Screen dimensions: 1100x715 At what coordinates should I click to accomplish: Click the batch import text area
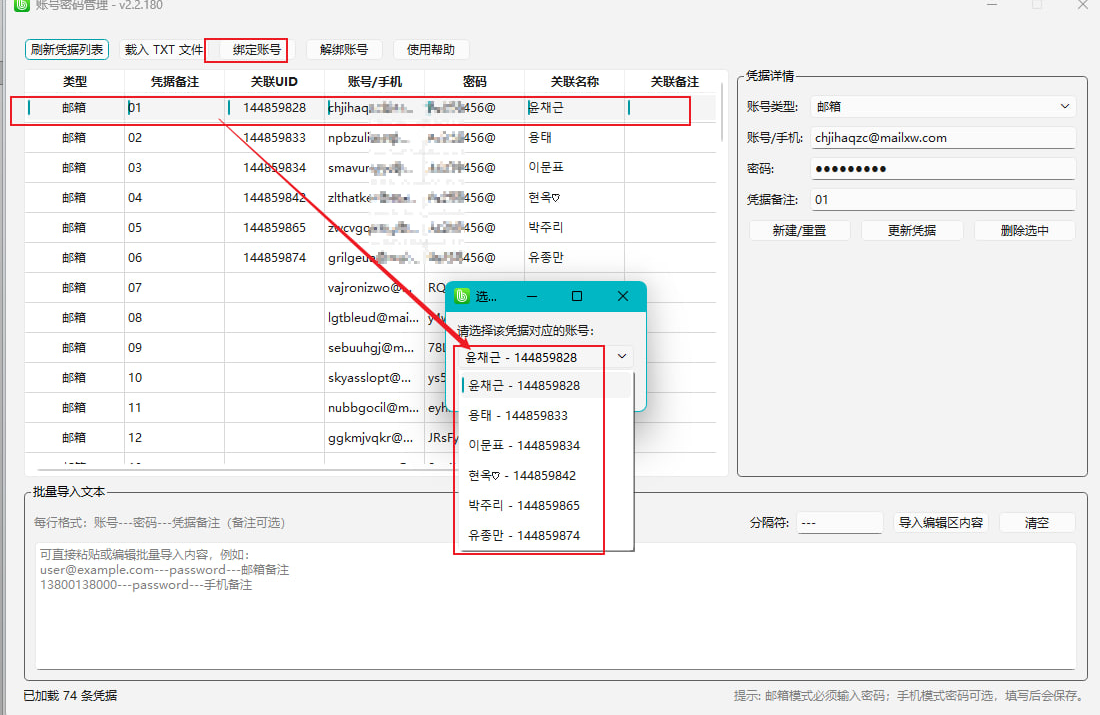coord(556,606)
